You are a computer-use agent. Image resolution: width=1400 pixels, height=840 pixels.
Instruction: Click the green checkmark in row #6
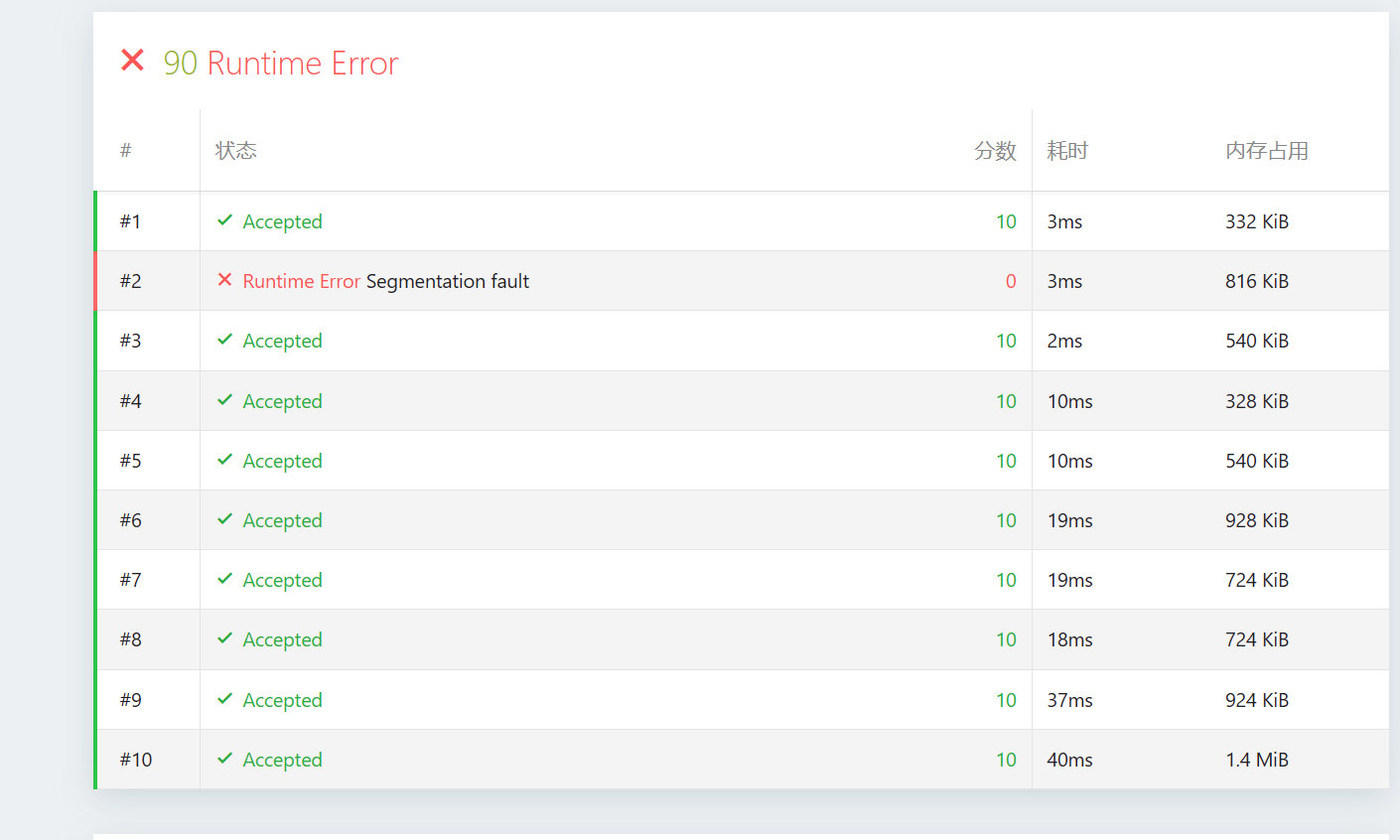pos(225,519)
